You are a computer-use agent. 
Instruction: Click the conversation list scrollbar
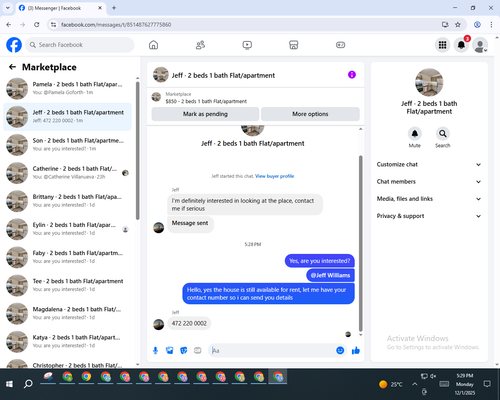(137, 151)
